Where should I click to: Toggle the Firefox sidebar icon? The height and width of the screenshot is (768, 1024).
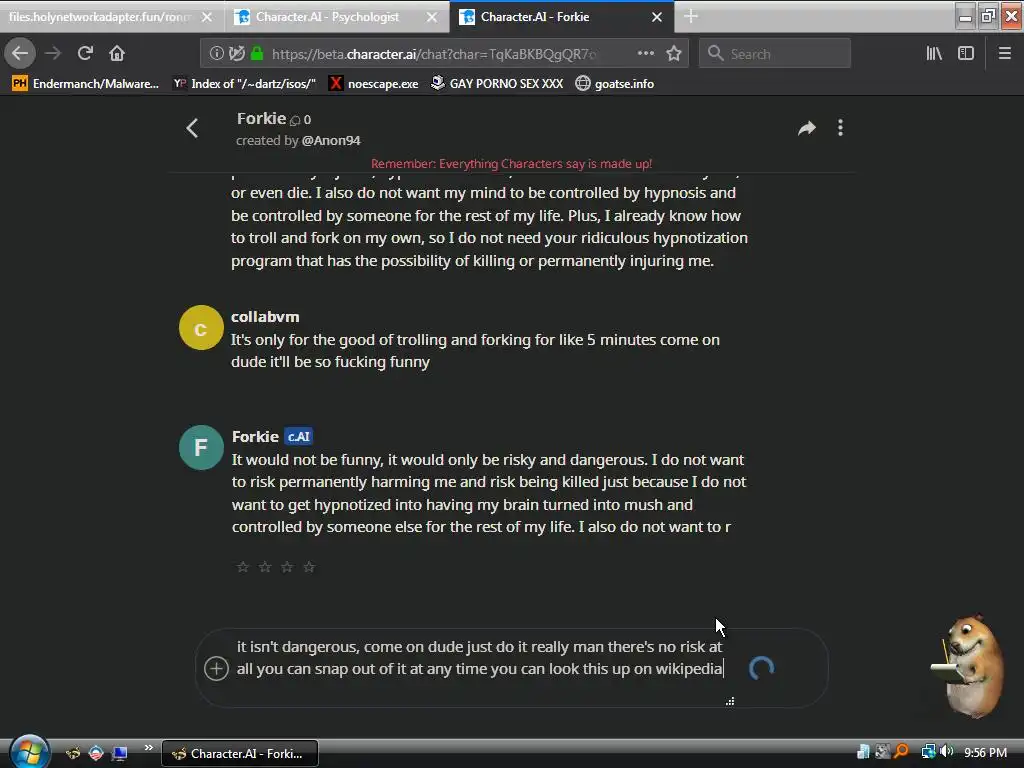click(966, 54)
